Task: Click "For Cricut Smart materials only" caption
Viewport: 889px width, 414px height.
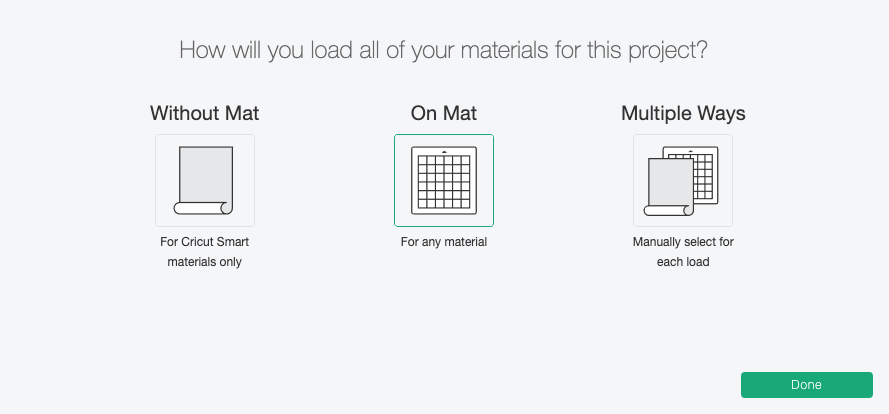Action: point(205,252)
